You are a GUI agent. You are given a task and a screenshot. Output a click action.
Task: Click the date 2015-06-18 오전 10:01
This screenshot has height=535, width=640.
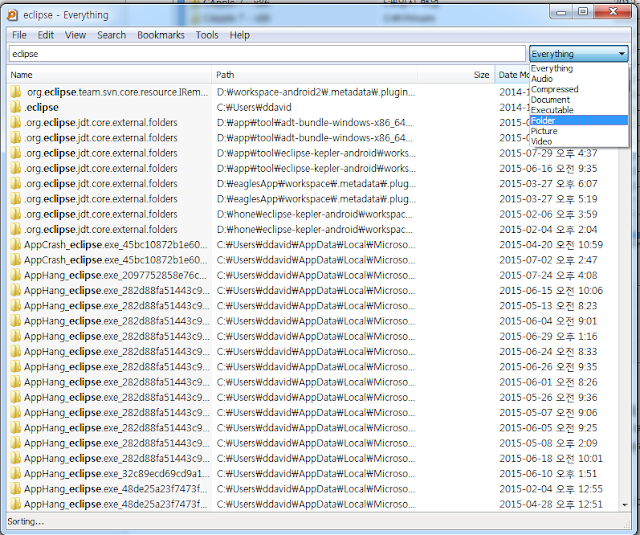[x=551, y=458]
